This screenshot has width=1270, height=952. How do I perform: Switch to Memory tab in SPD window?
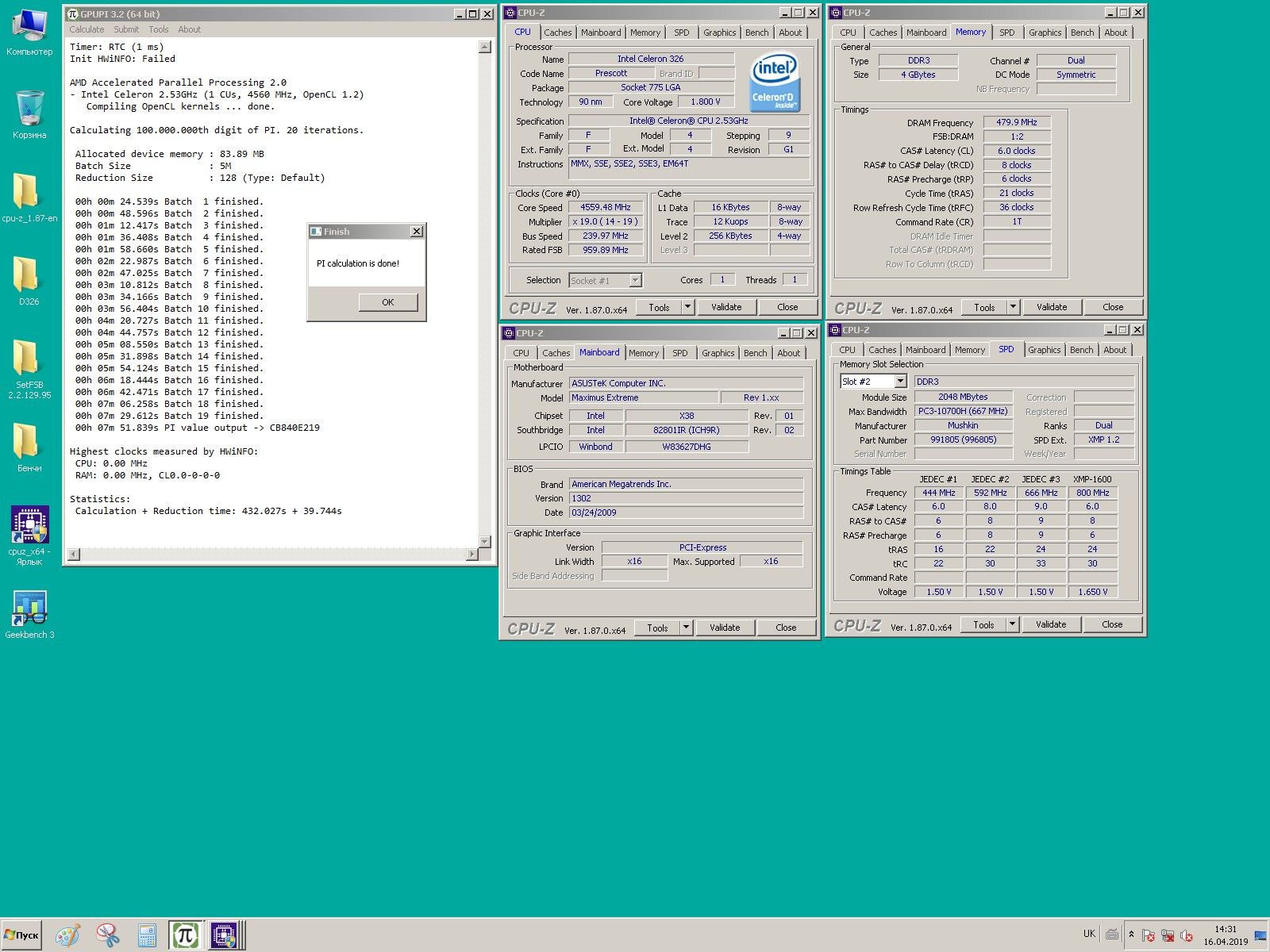click(969, 350)
